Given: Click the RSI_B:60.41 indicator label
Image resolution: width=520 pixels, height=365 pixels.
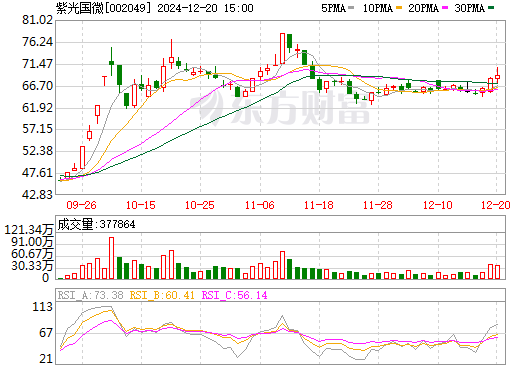Looking at the screenshot, I should tap(162, 295).
